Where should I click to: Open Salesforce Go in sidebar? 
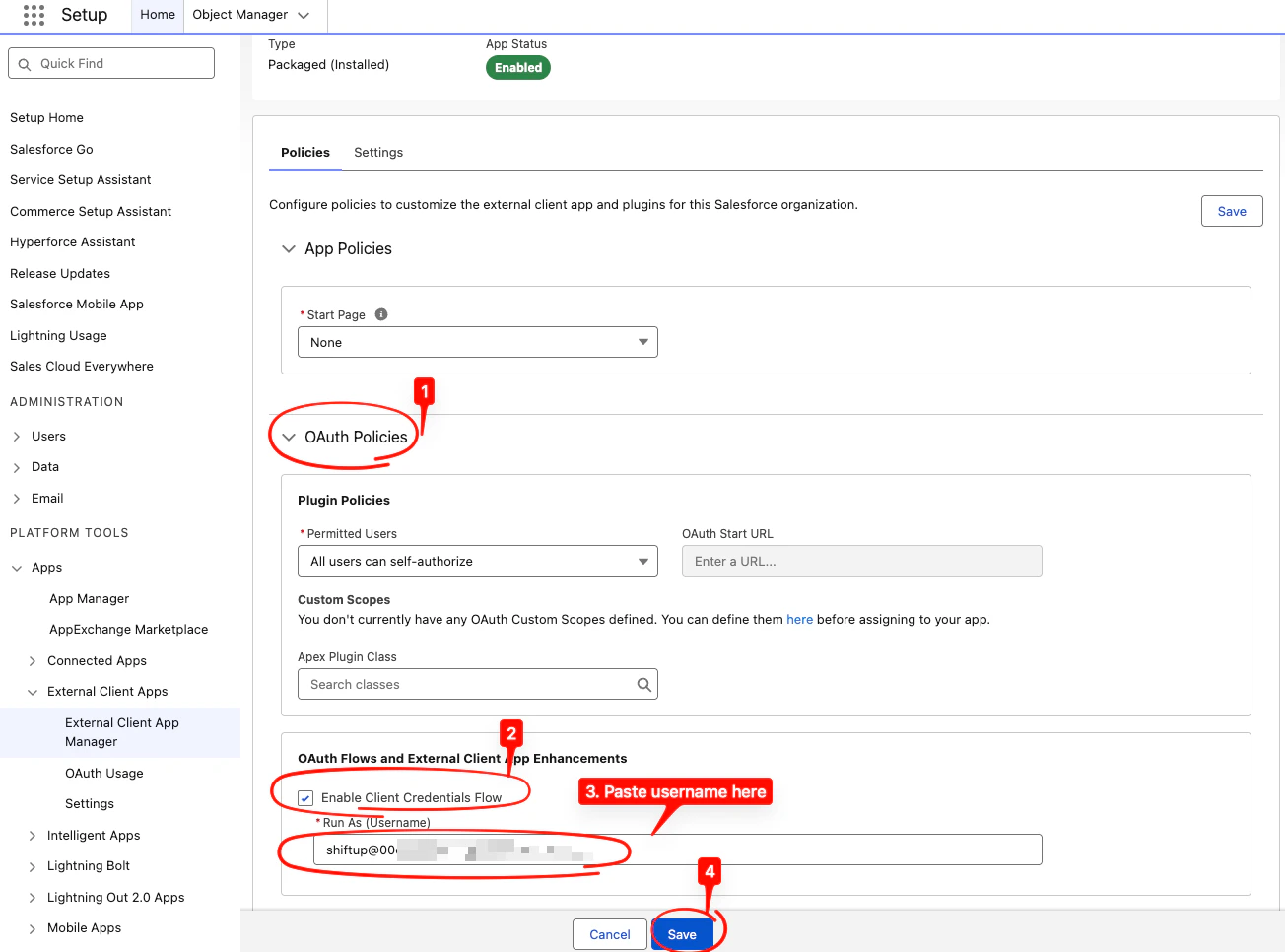coord(51,150)
